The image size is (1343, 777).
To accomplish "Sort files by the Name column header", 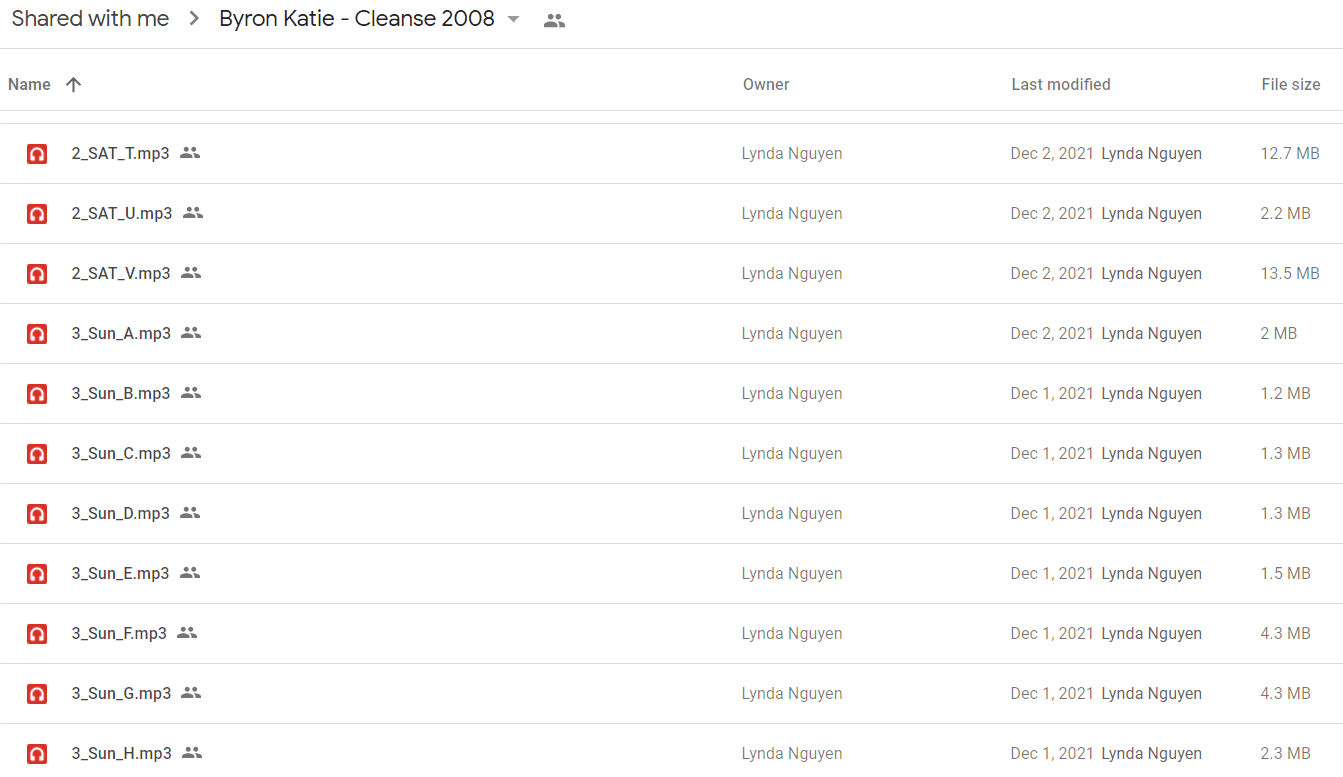I will [29, 85].
